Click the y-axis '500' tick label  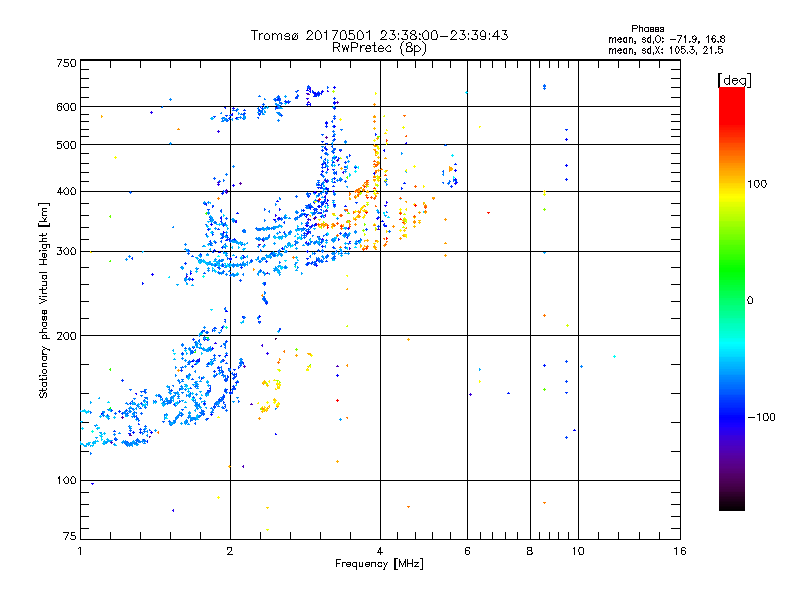pyautogui.click(x=66, y=145)
